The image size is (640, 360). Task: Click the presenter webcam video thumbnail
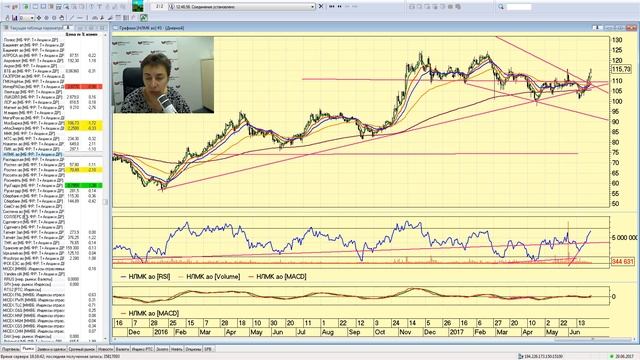coord(163,75)
